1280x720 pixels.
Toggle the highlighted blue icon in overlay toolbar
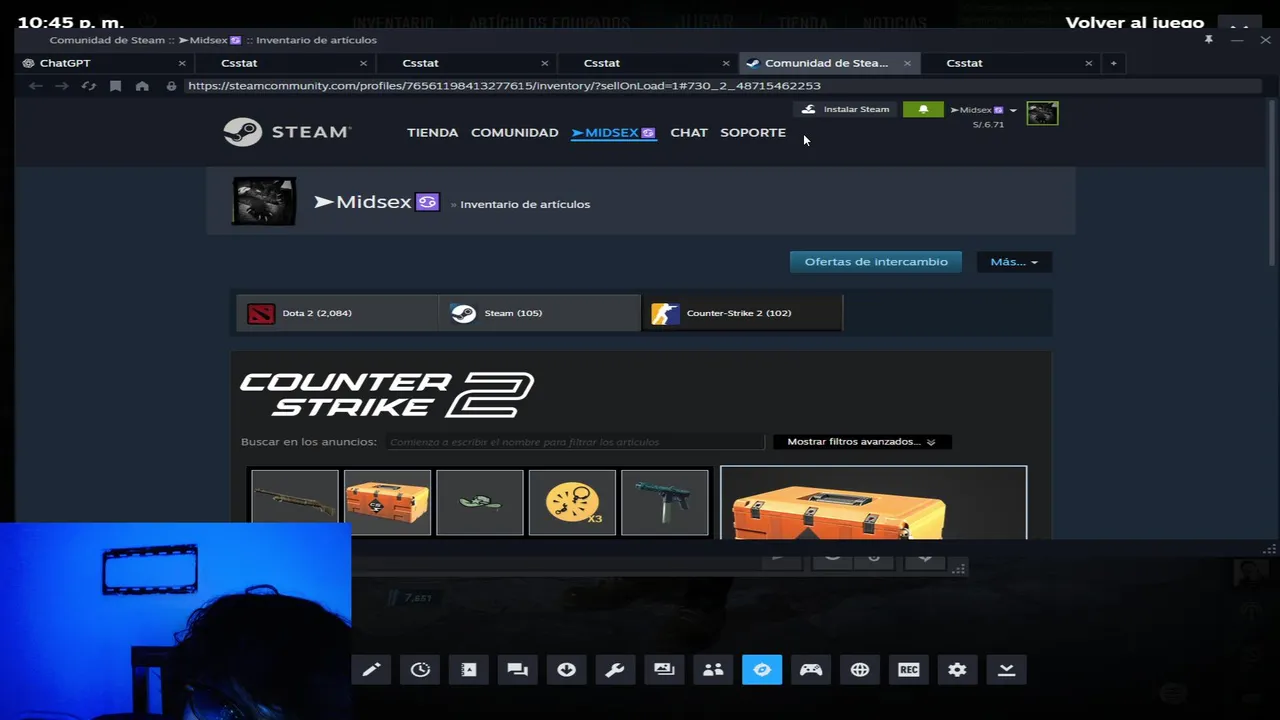tap(762, 670)
